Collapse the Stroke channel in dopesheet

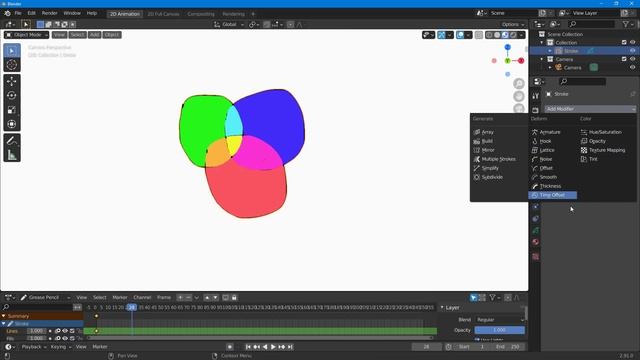tap(4, 324)
